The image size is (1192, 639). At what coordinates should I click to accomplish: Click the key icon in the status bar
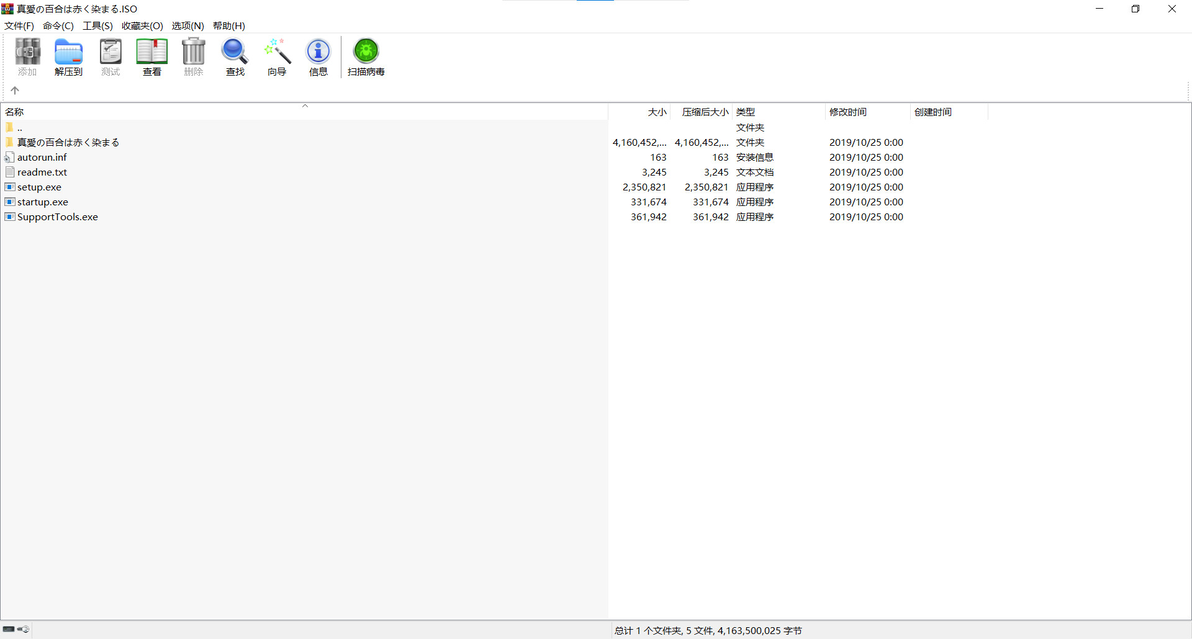point(24,629)
